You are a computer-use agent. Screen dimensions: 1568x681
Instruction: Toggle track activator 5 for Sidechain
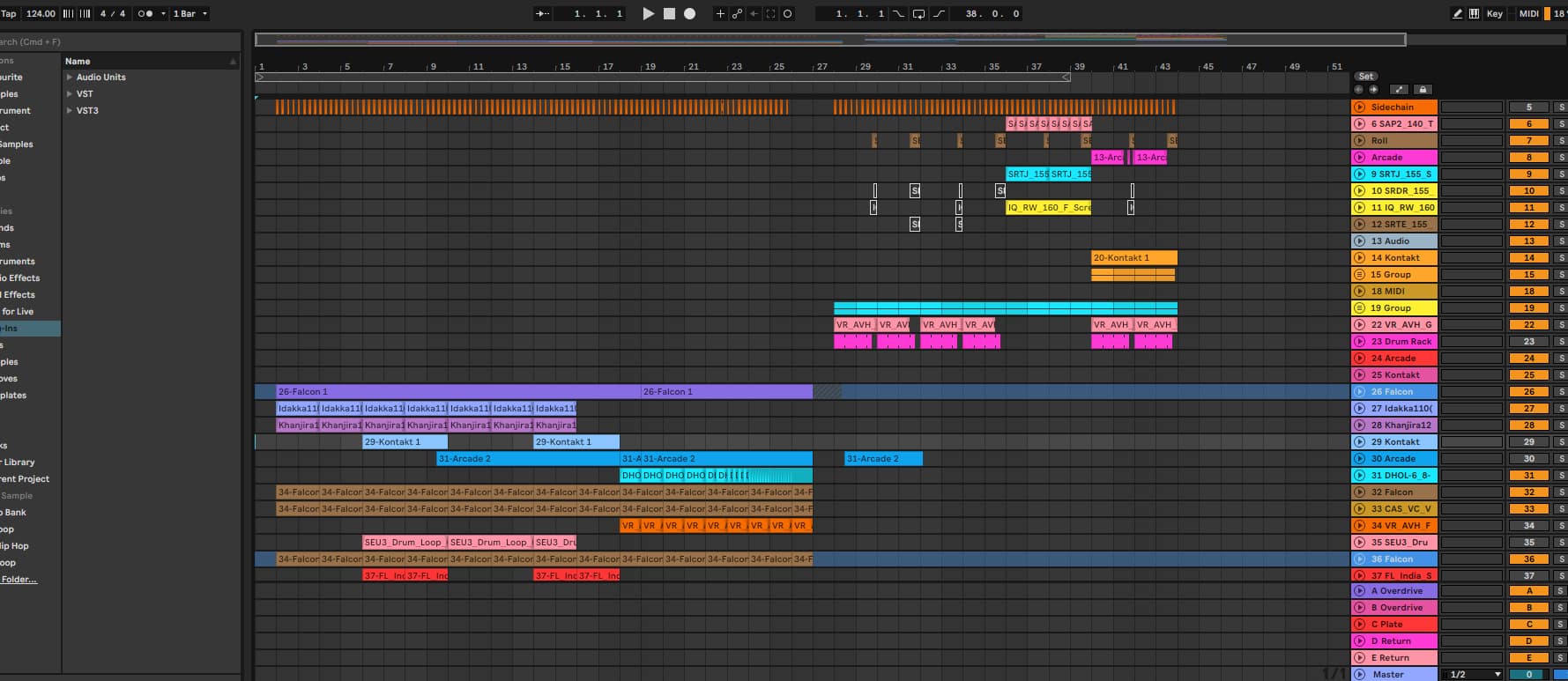coord(1528,107)
